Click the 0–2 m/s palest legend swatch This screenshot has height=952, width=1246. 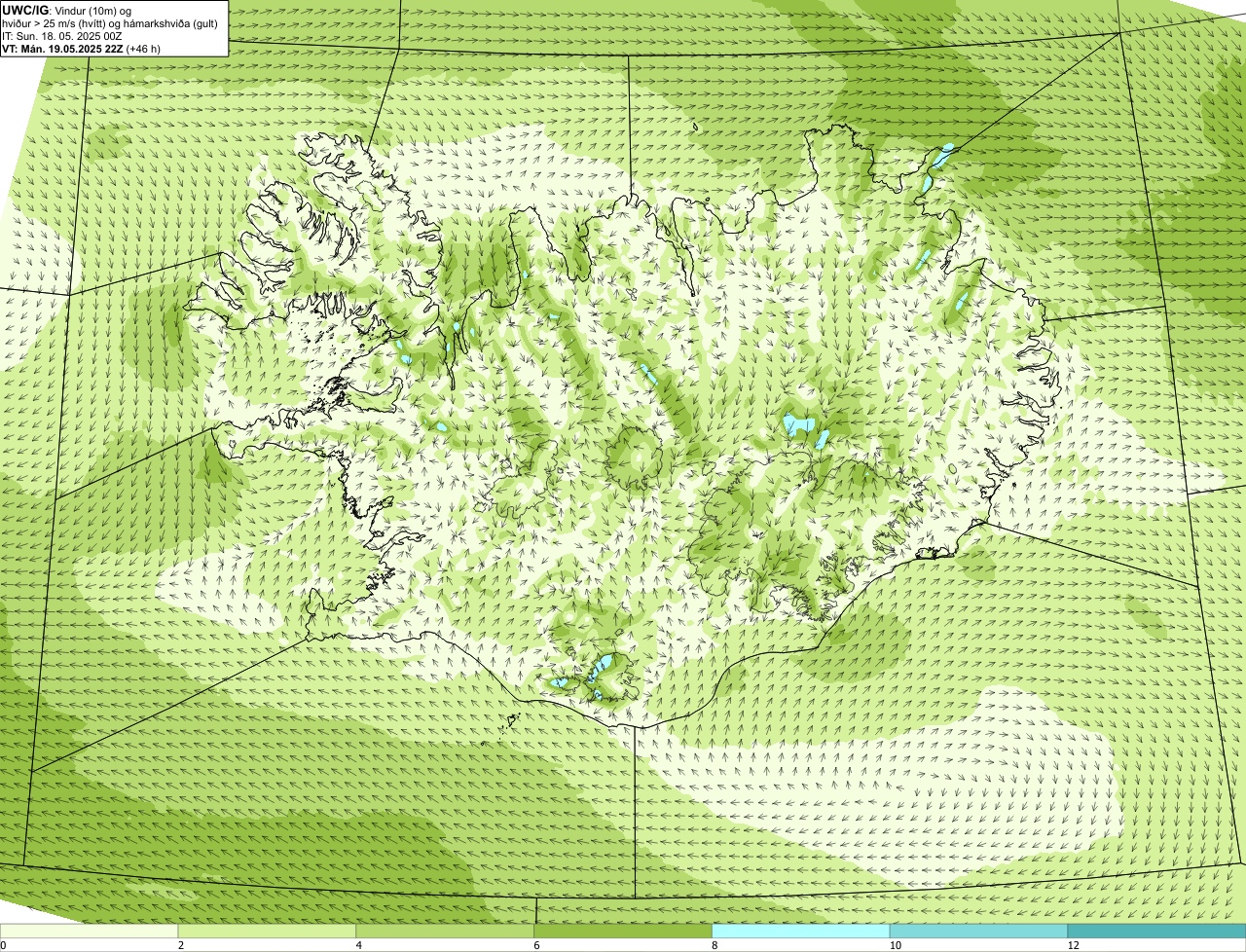(90, 932)
